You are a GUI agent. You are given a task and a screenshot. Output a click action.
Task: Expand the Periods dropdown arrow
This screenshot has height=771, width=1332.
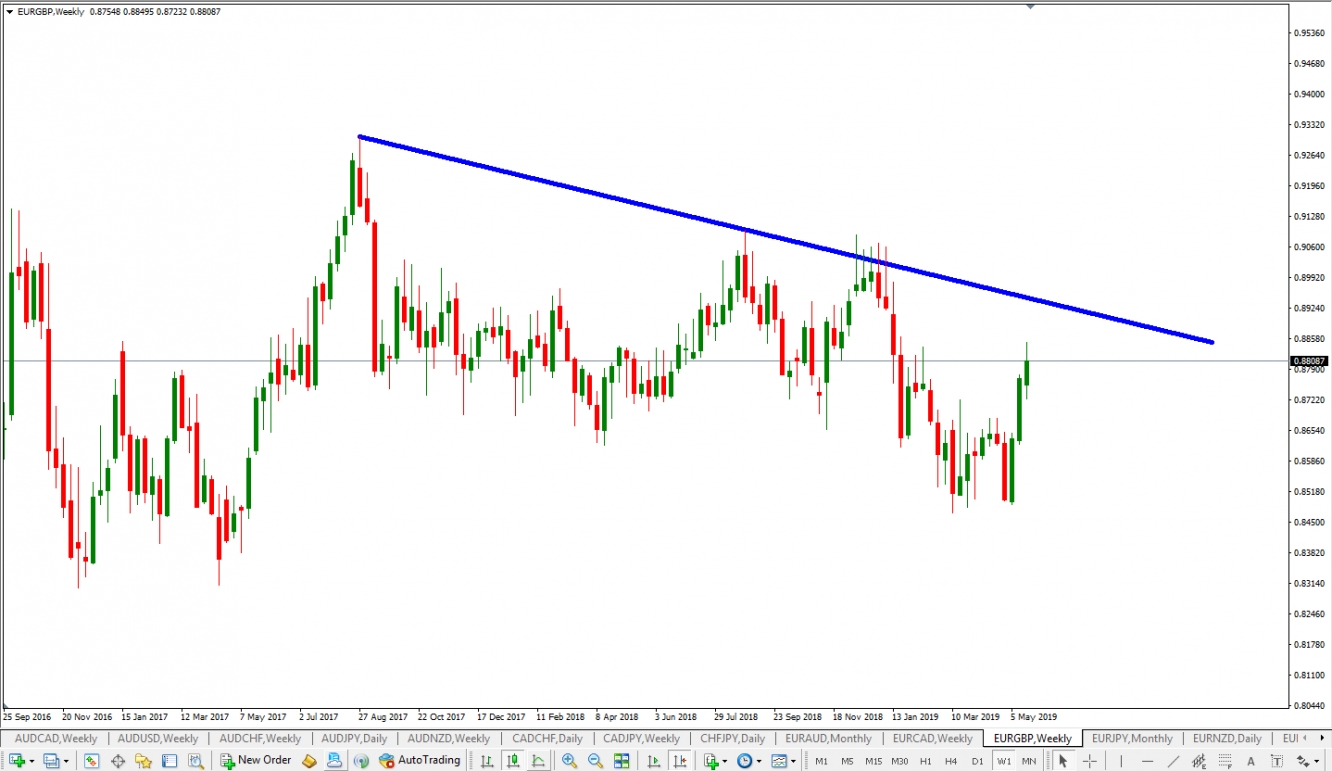coord(759,762)
